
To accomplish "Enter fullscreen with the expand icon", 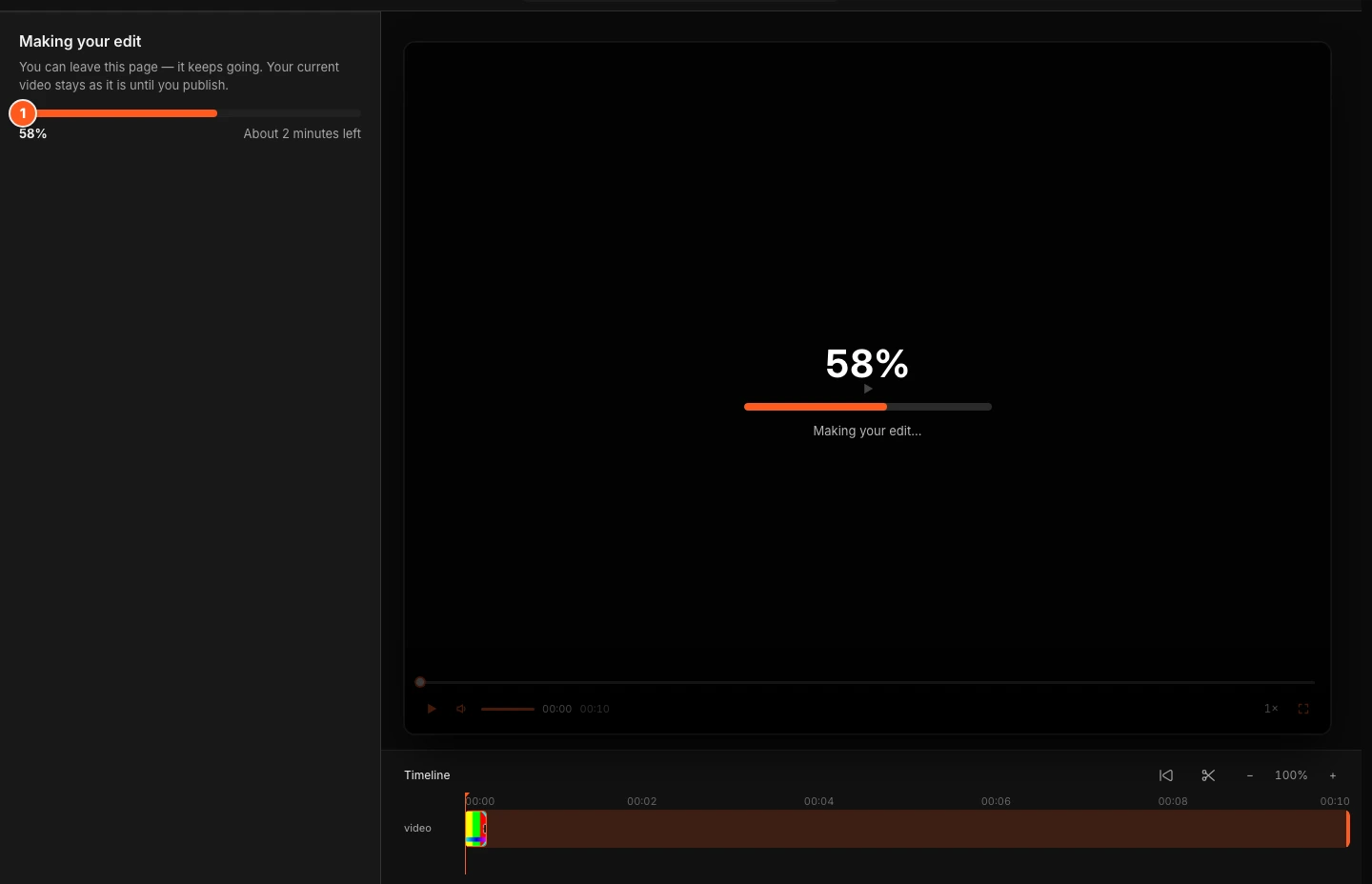I will coord(1303,709).
